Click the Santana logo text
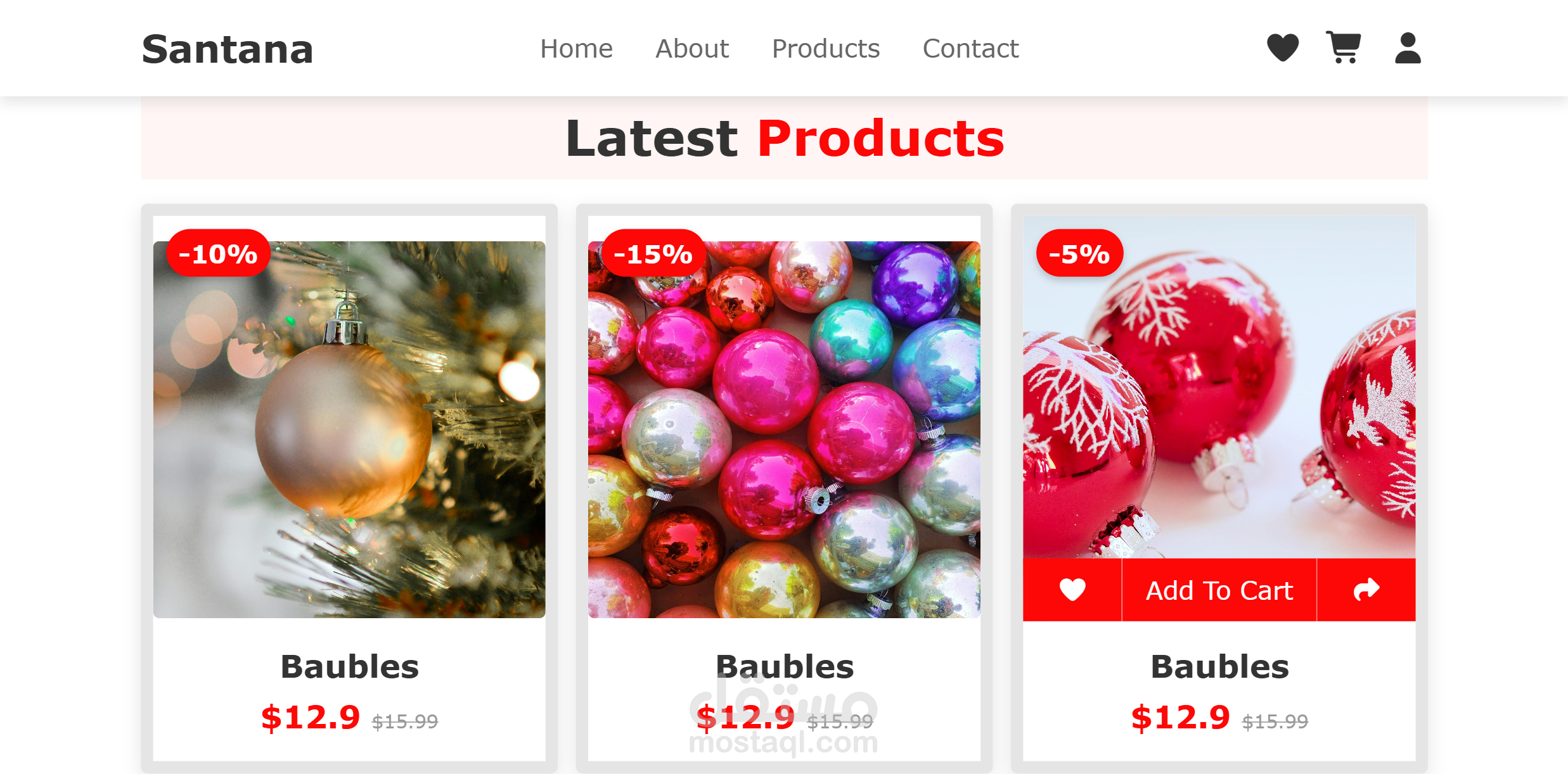 228,49
